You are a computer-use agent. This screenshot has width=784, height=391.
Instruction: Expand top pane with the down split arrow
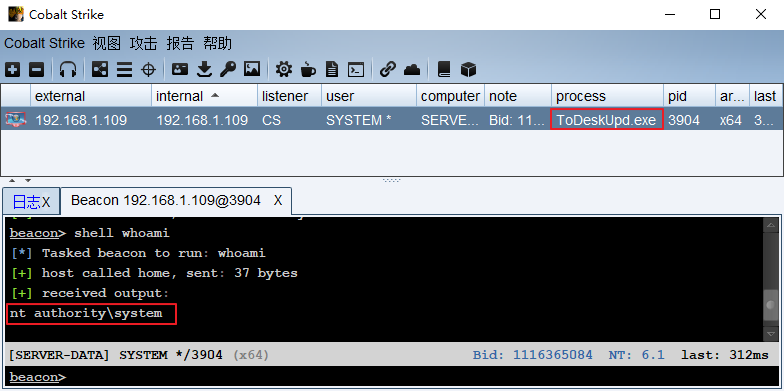click(28, 180)
